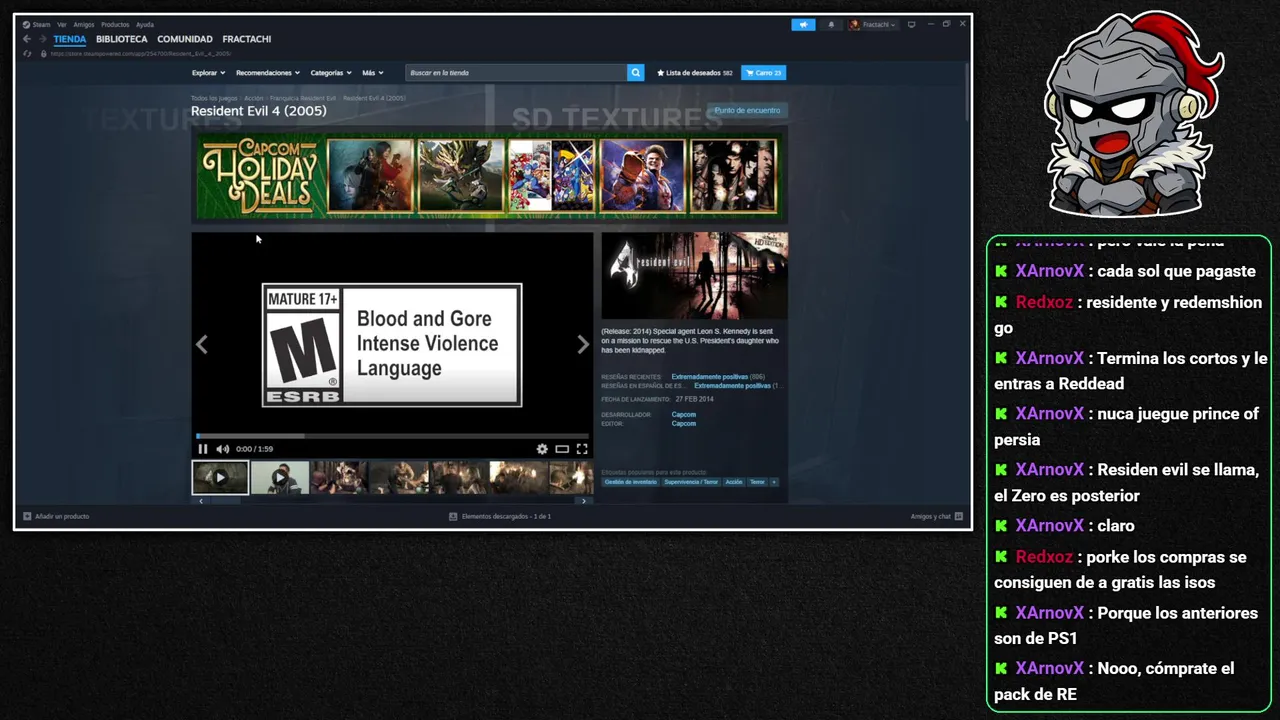
Task: Expand the Categorías dropdown
Action: coord(330,73)
